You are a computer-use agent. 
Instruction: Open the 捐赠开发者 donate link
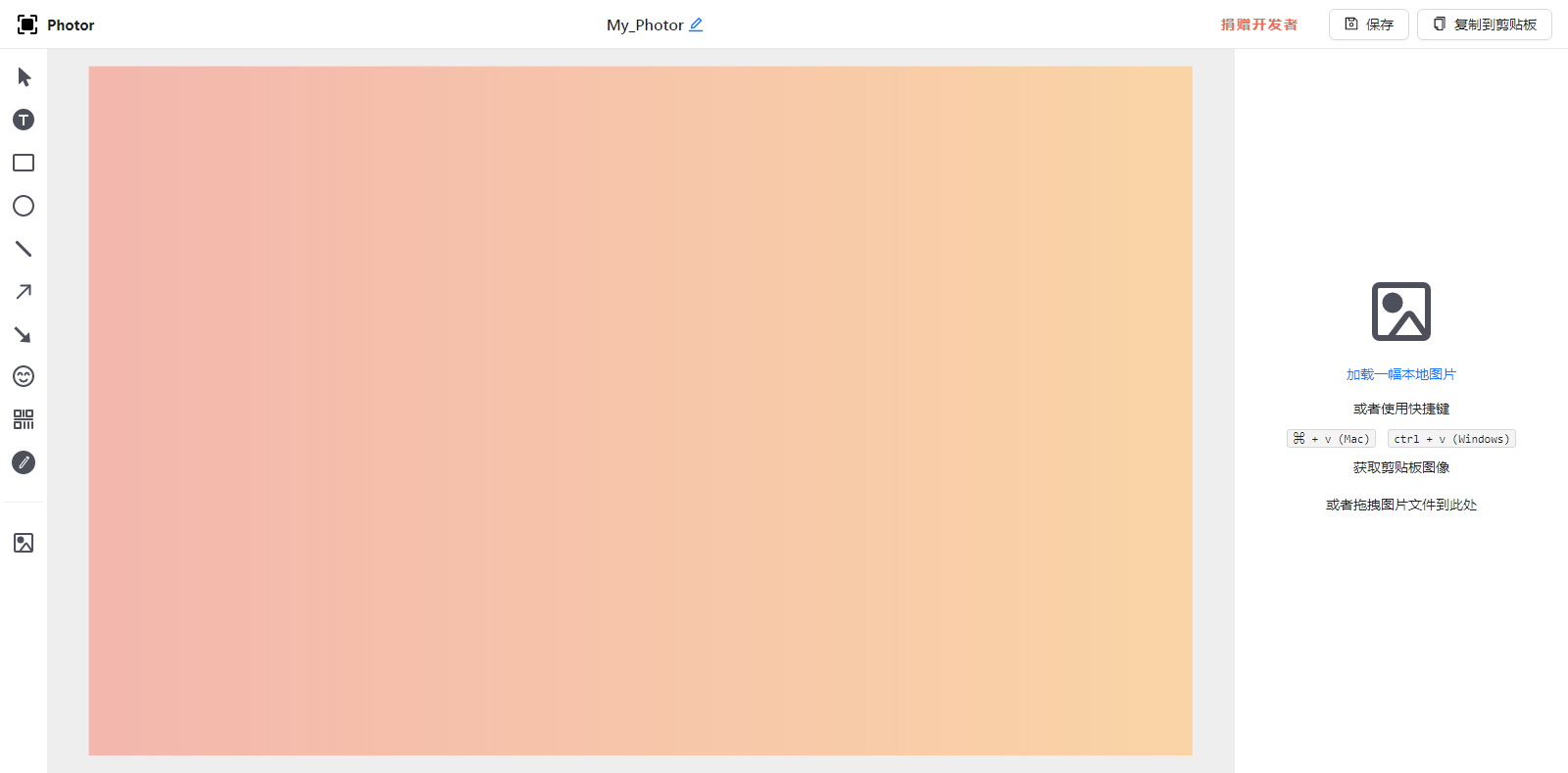point(1258,24)
